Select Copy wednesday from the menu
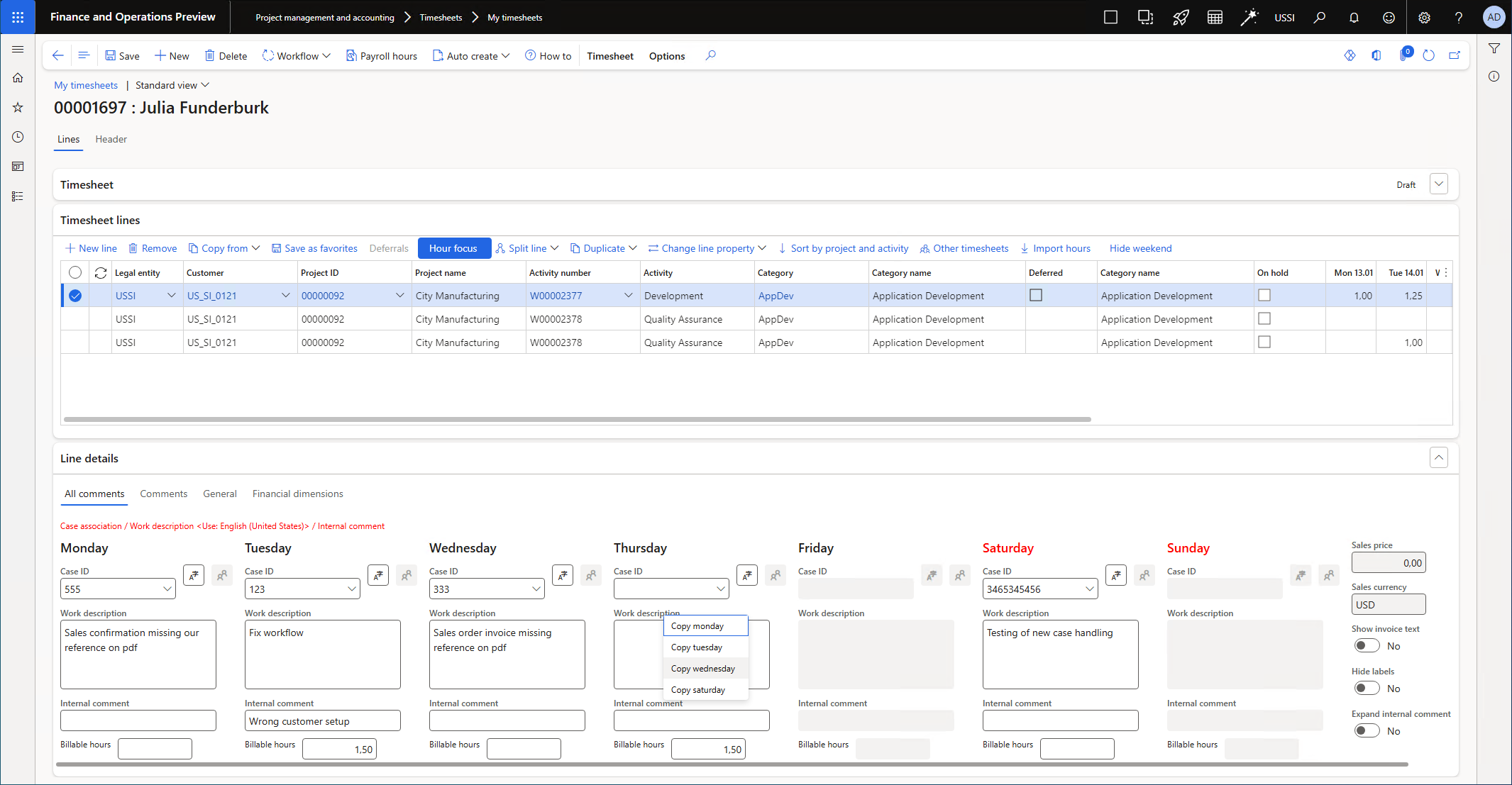 (703, 669)
